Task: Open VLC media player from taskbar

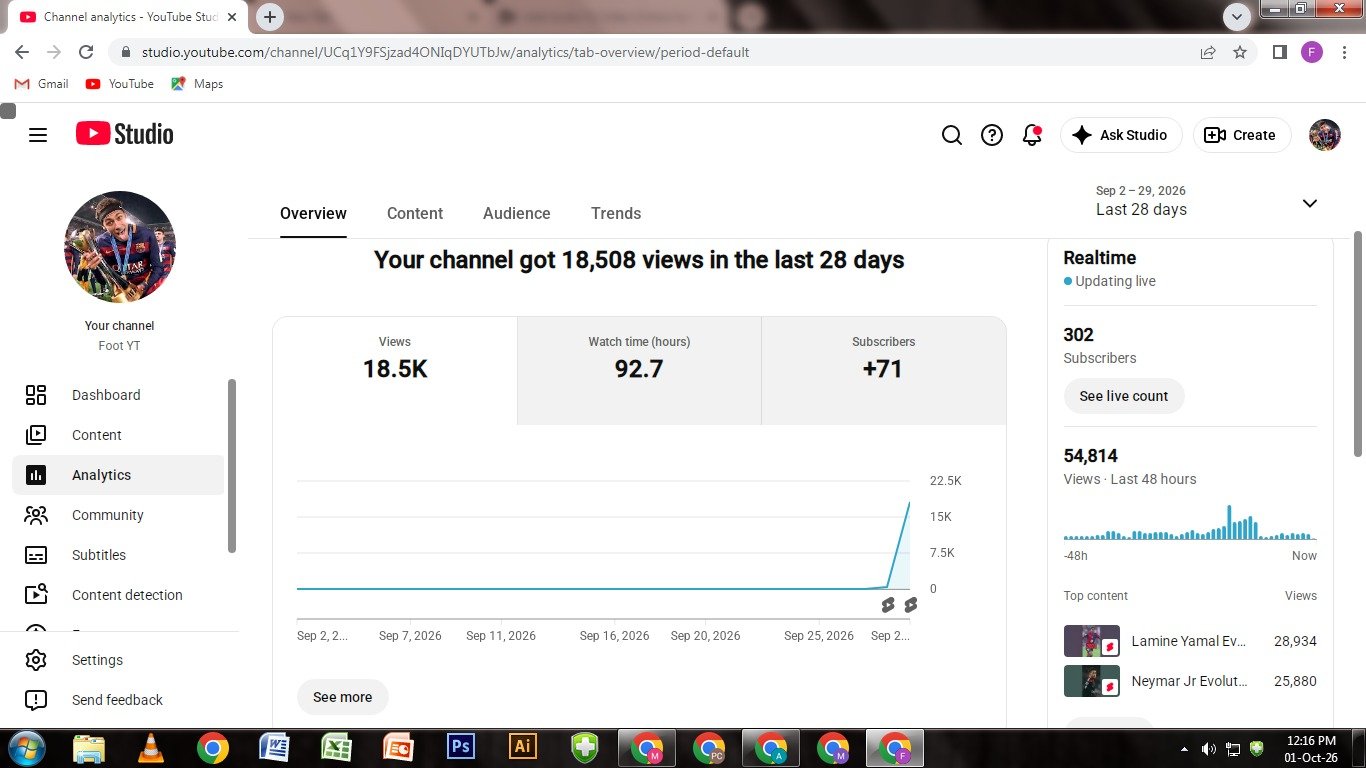Action: (x=151, y=747)
